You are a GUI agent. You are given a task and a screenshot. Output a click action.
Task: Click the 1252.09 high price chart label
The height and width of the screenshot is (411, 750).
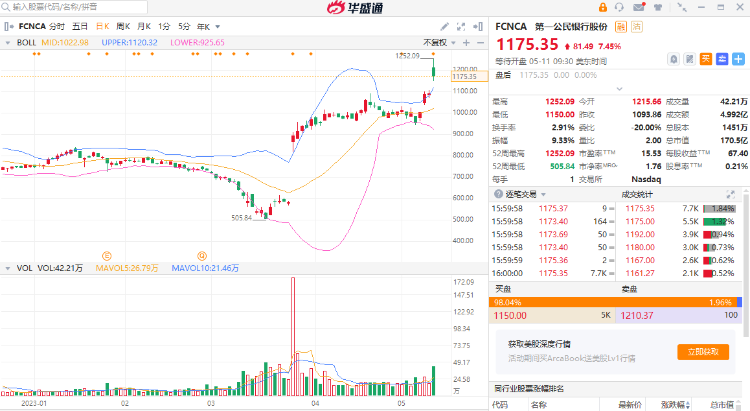(x=407, y=56)
